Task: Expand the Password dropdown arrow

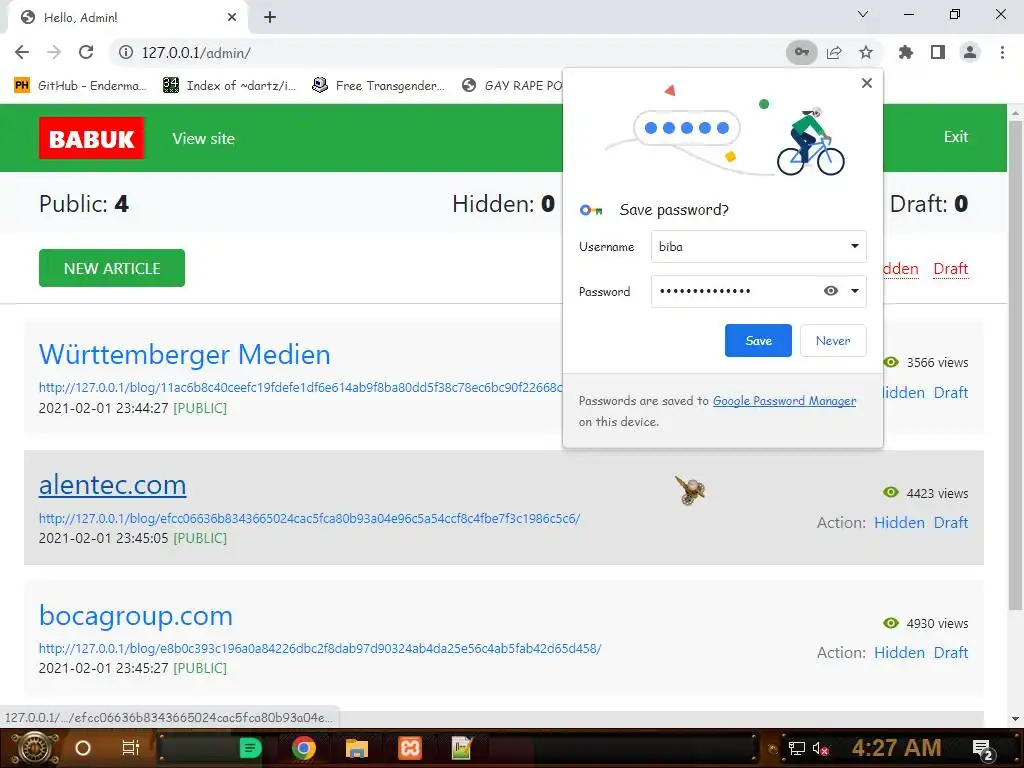Action: click(x=854, y=291)
